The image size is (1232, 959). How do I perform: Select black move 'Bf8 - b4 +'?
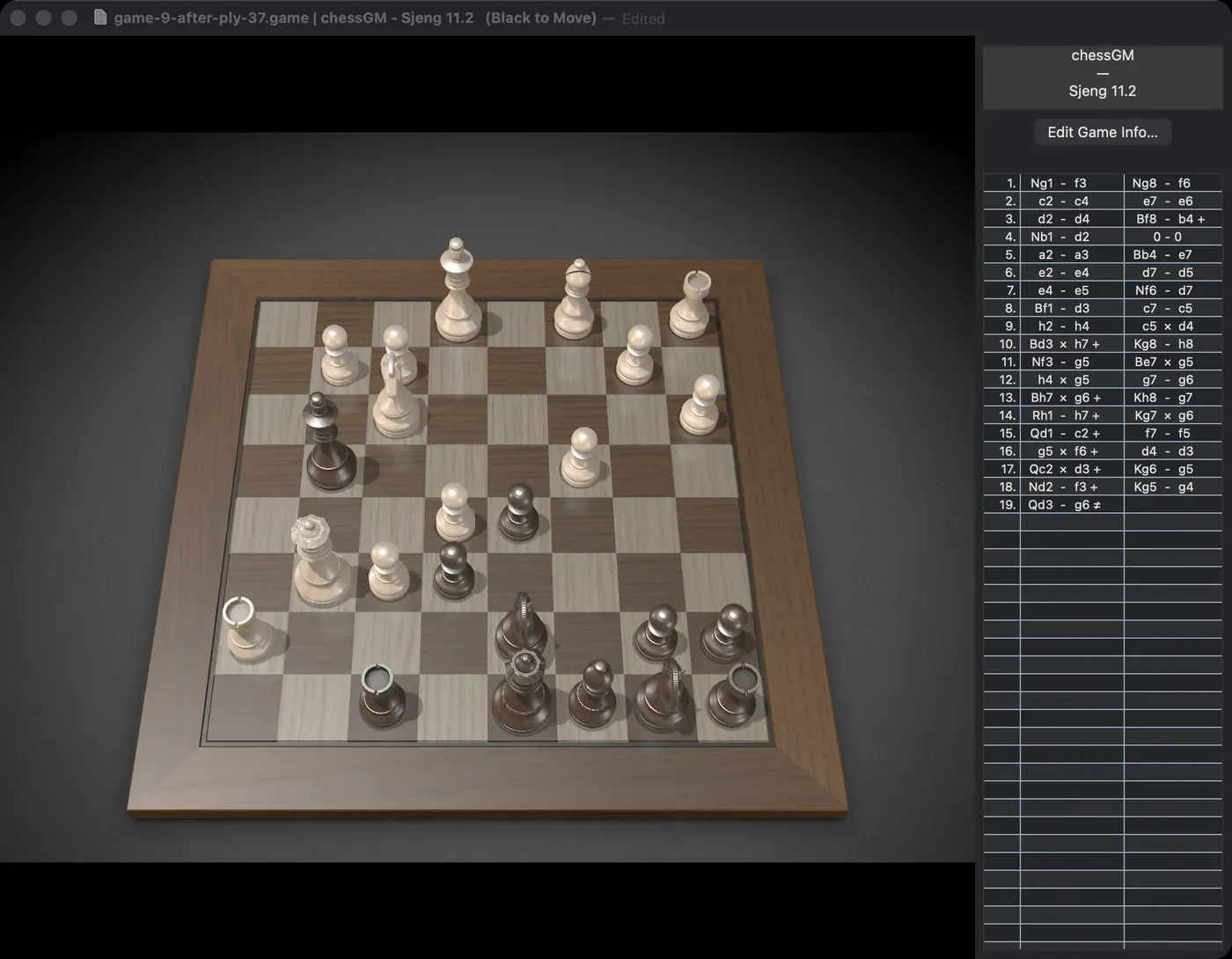[x=1173, y=219]
